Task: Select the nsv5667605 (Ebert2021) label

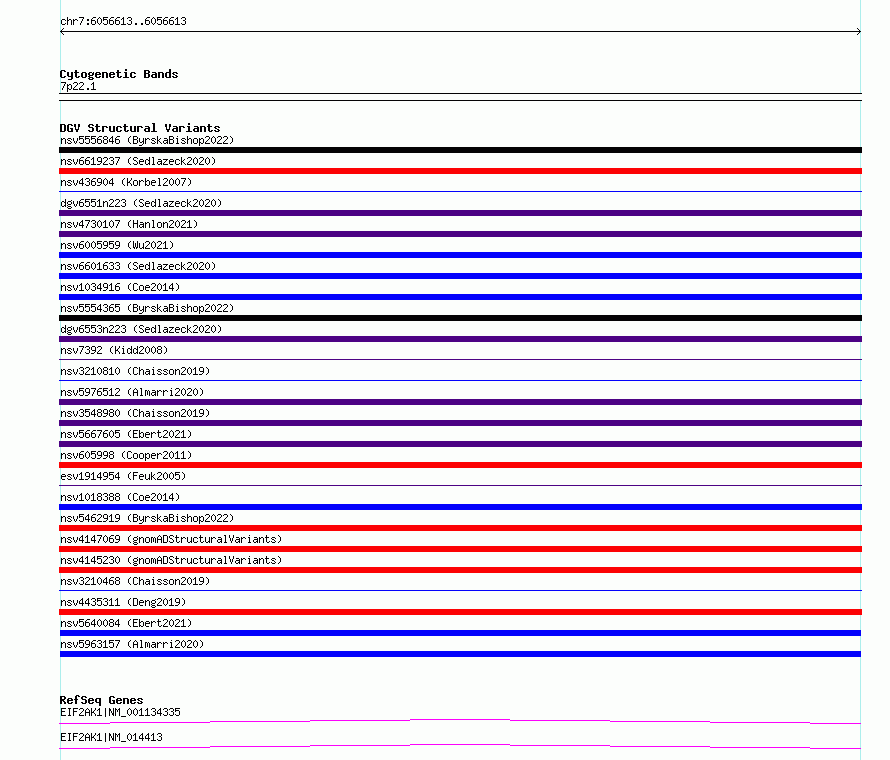Action: [126, 434]
